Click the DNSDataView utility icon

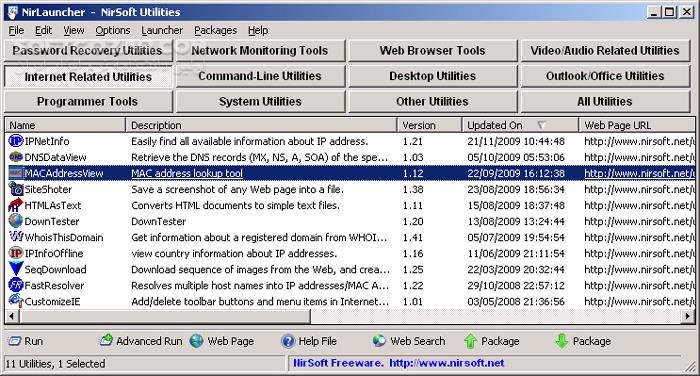(x=16, y=157)
